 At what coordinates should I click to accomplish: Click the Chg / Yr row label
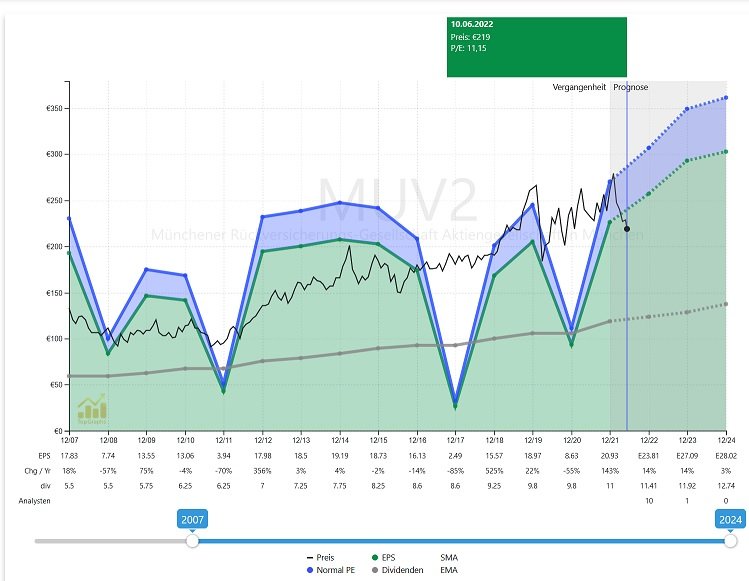pos(37,471)
